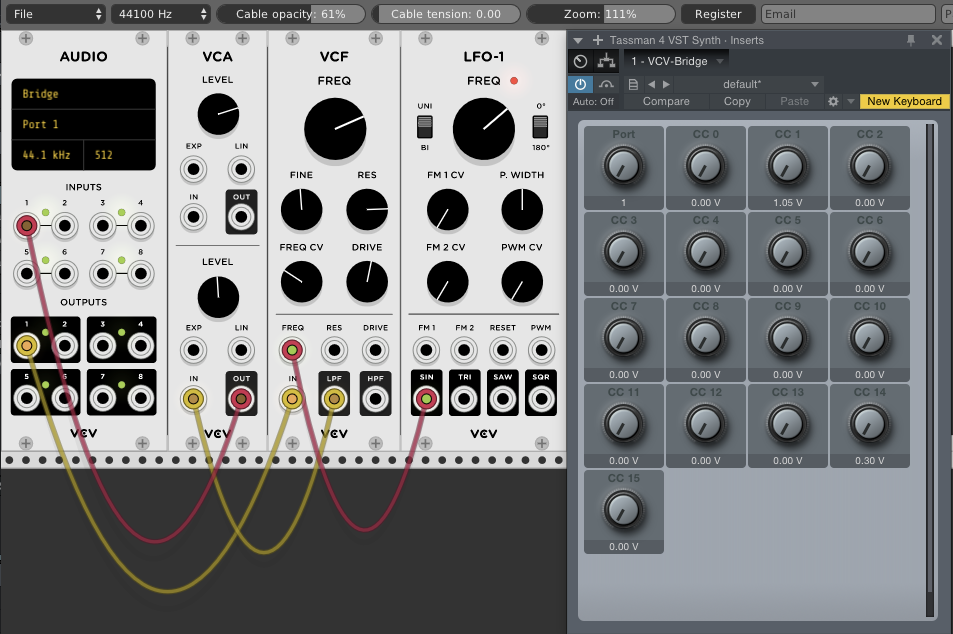This screenshot has height=634, width=953.
Task: Click the LFO-1 P. WIDTH knob
Action: click(x=522, y=210)
